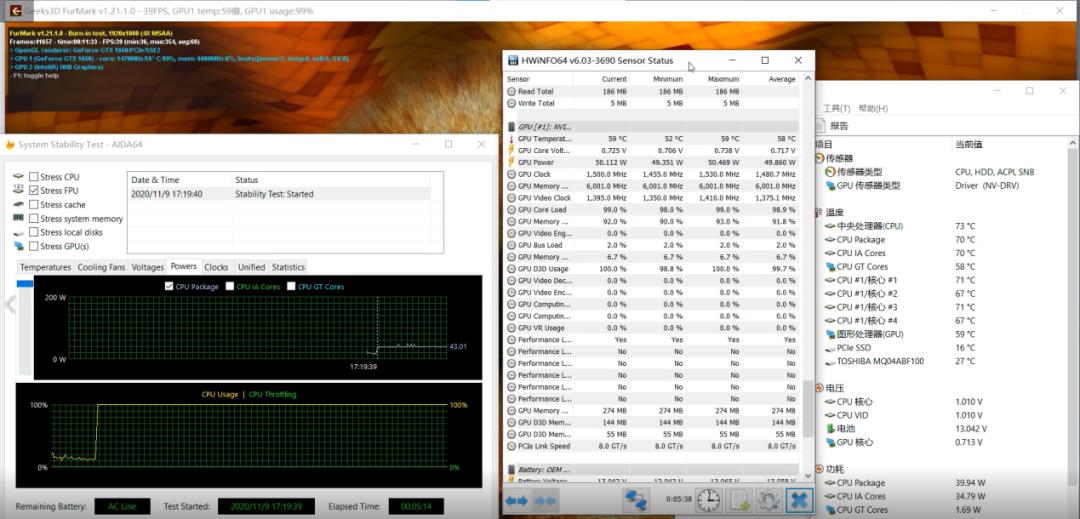Click the PCIe Link Speed row icon
1080x519 pixels.
pos(511,446)
